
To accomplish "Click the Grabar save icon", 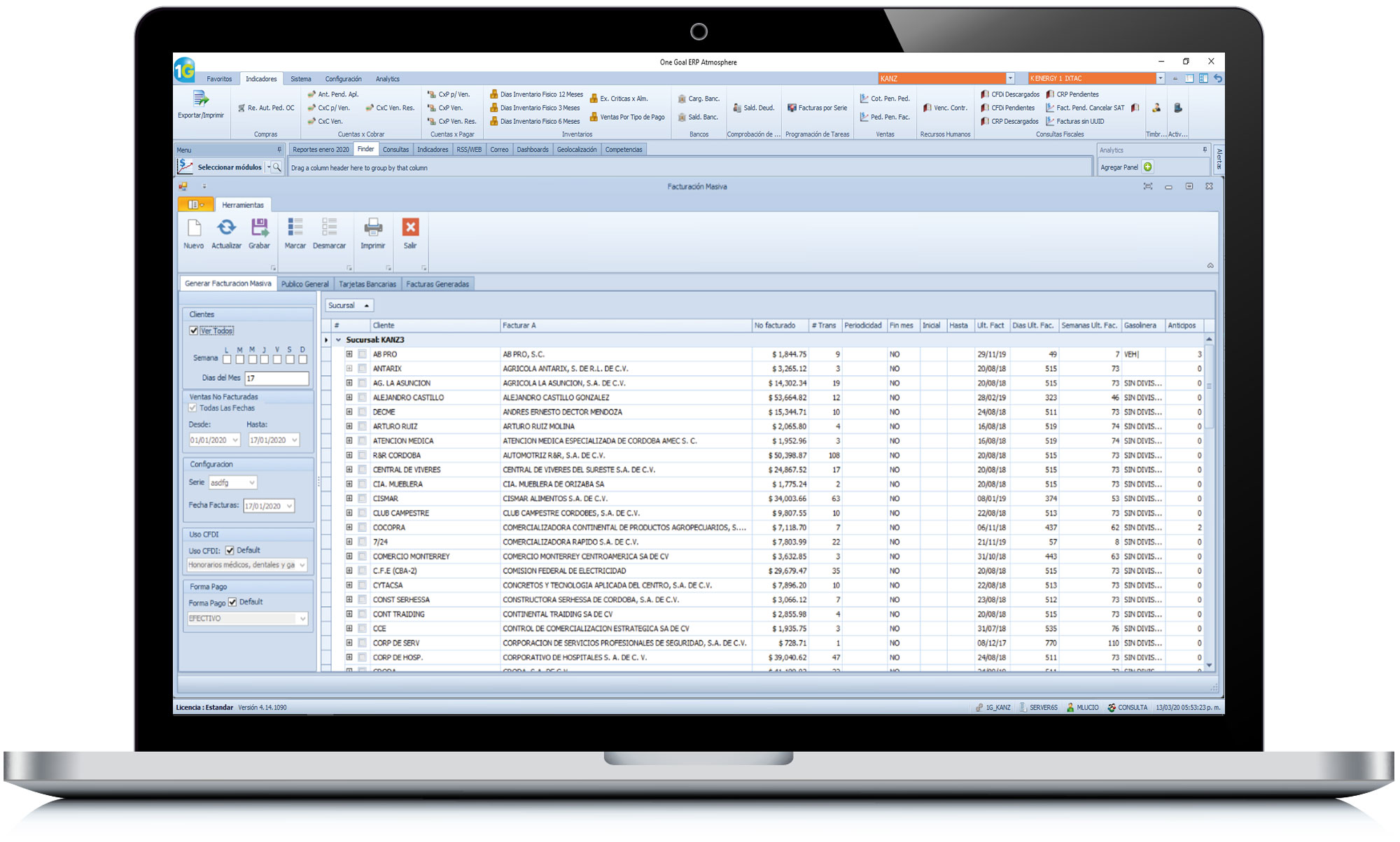I will tap(259, 227).
